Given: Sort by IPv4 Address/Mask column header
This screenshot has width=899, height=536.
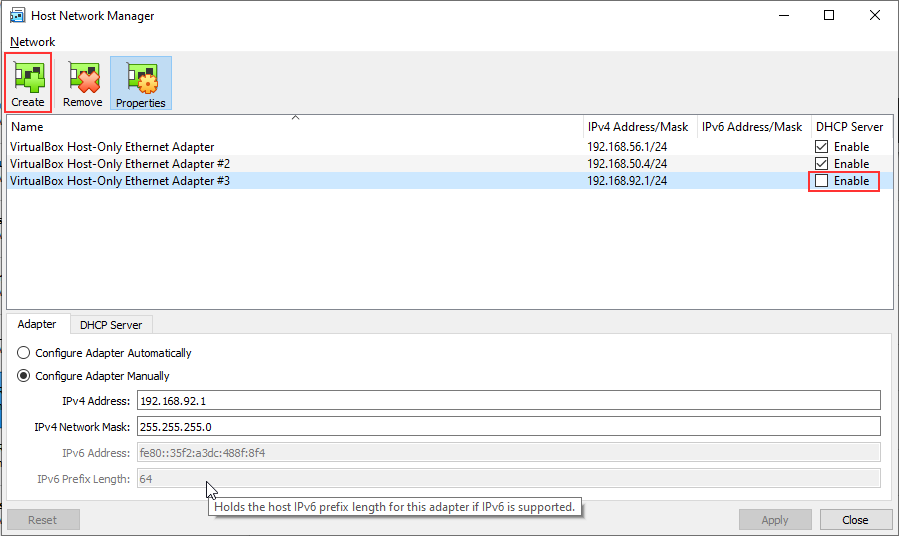Looking at the screenshot, I should pos(640,127).
